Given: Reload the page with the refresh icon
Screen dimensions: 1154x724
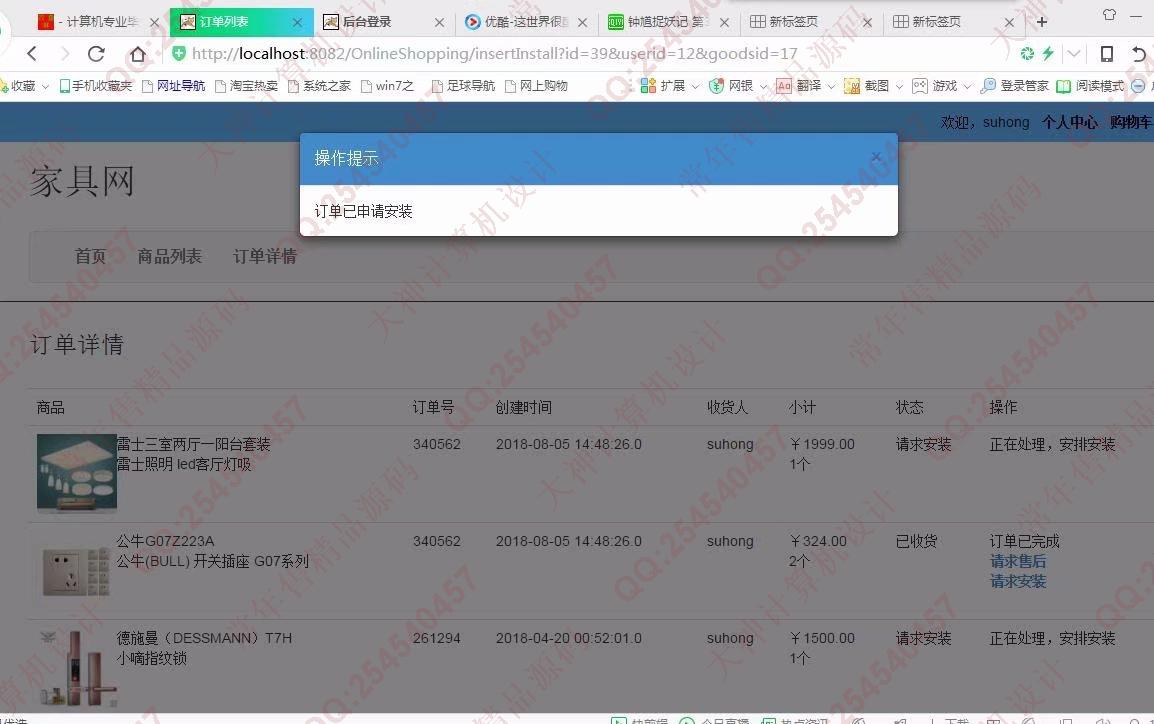Looking at the screenshot, I should pyautogui.click(x=96, y=54).
